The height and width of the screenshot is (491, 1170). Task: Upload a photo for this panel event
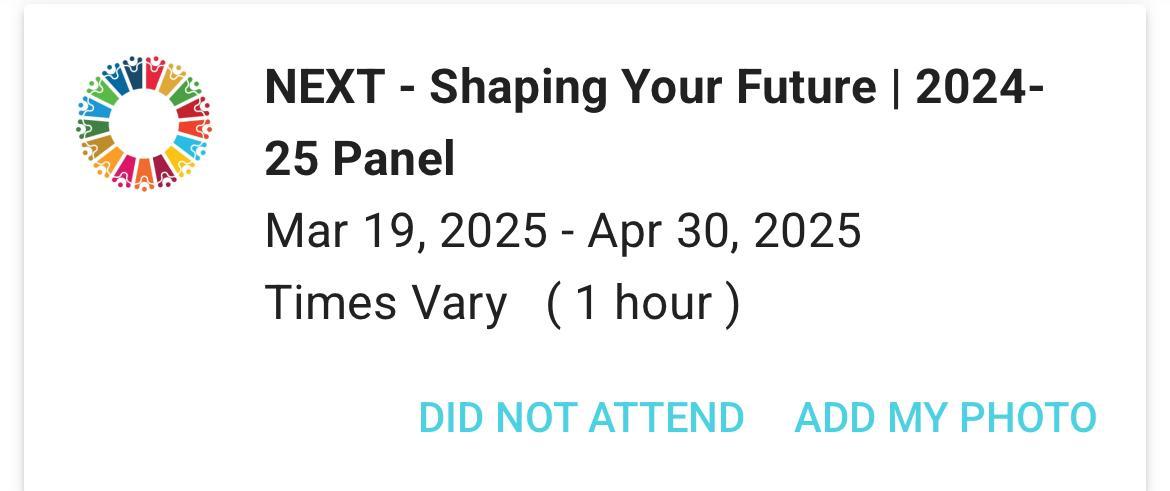[945, 417]
